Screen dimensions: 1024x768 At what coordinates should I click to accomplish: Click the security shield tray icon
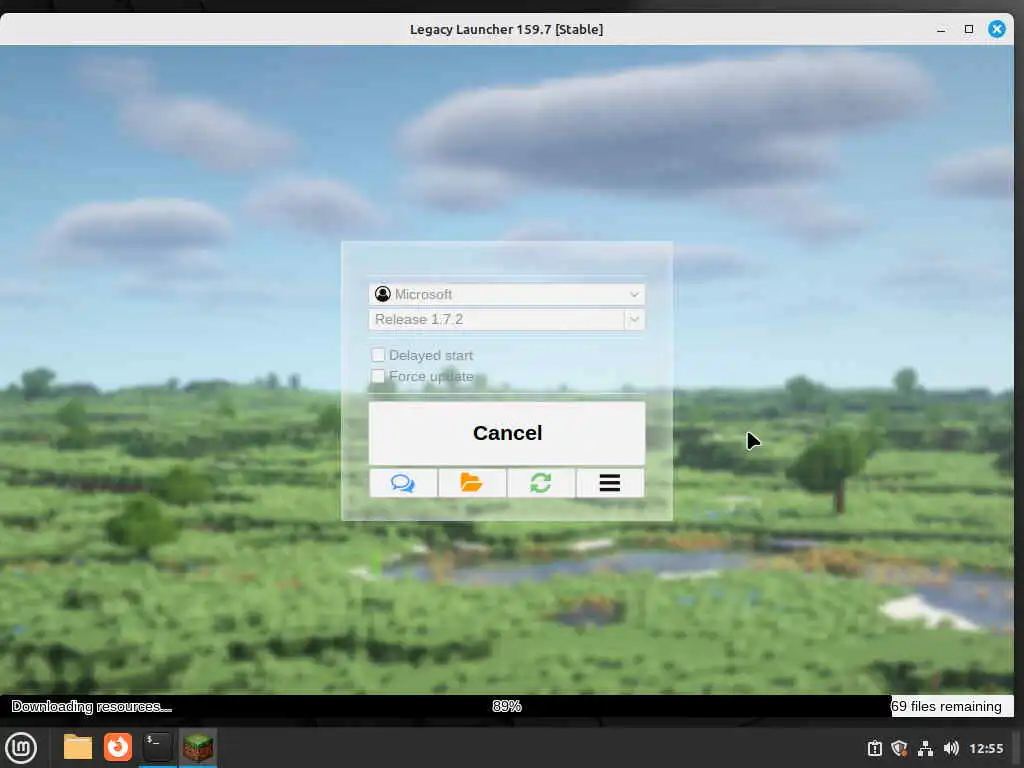(x=899, y=748)
